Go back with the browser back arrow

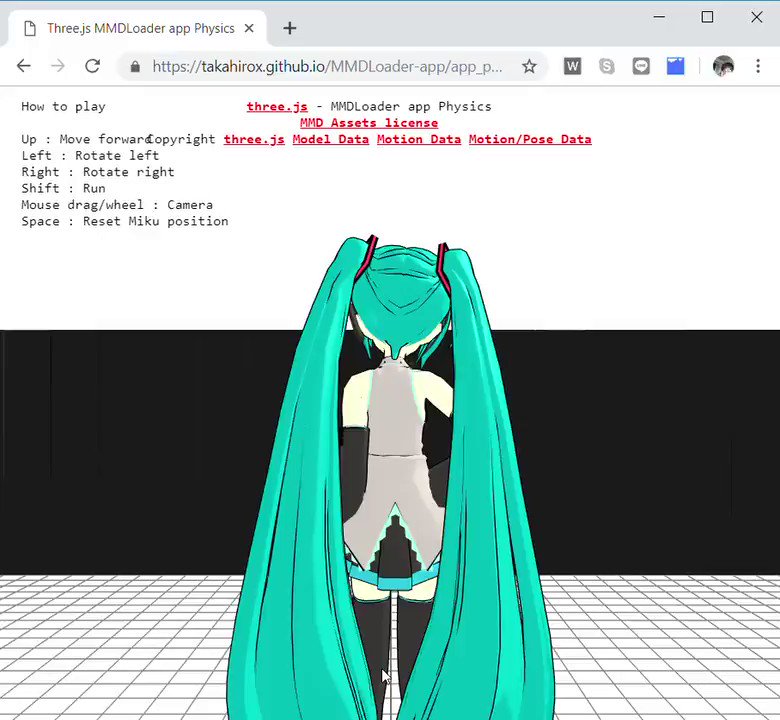point(23,66)
